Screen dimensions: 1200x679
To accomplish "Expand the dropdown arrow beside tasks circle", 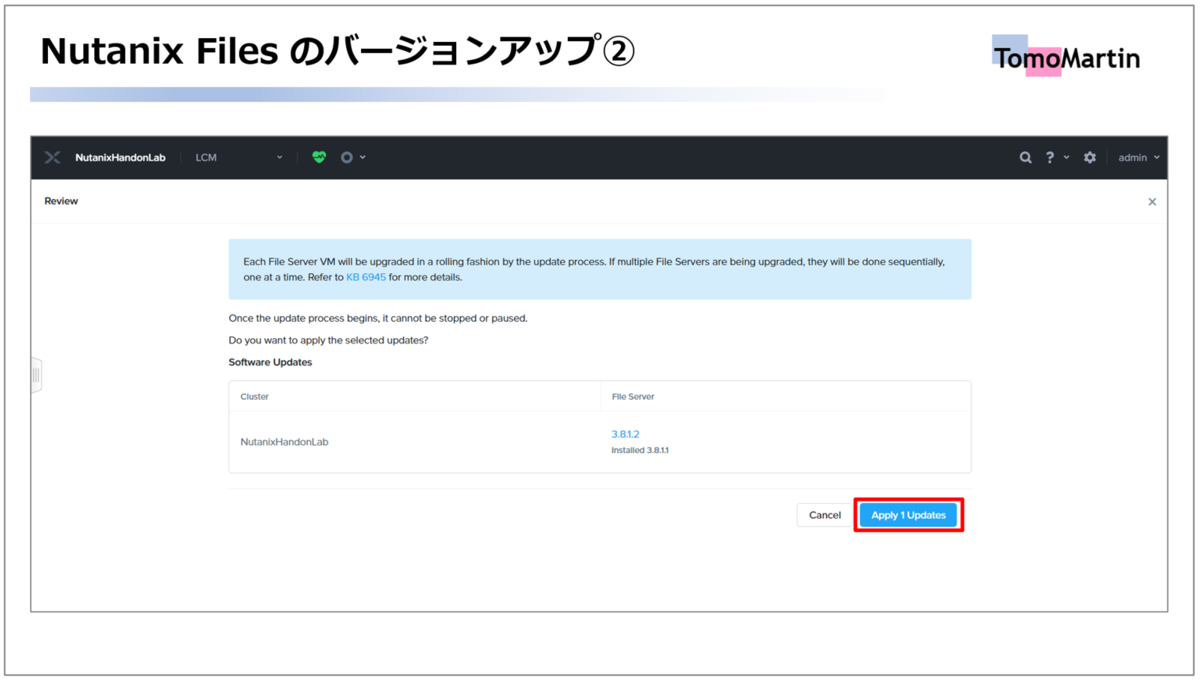I will (x=363, y=158).
